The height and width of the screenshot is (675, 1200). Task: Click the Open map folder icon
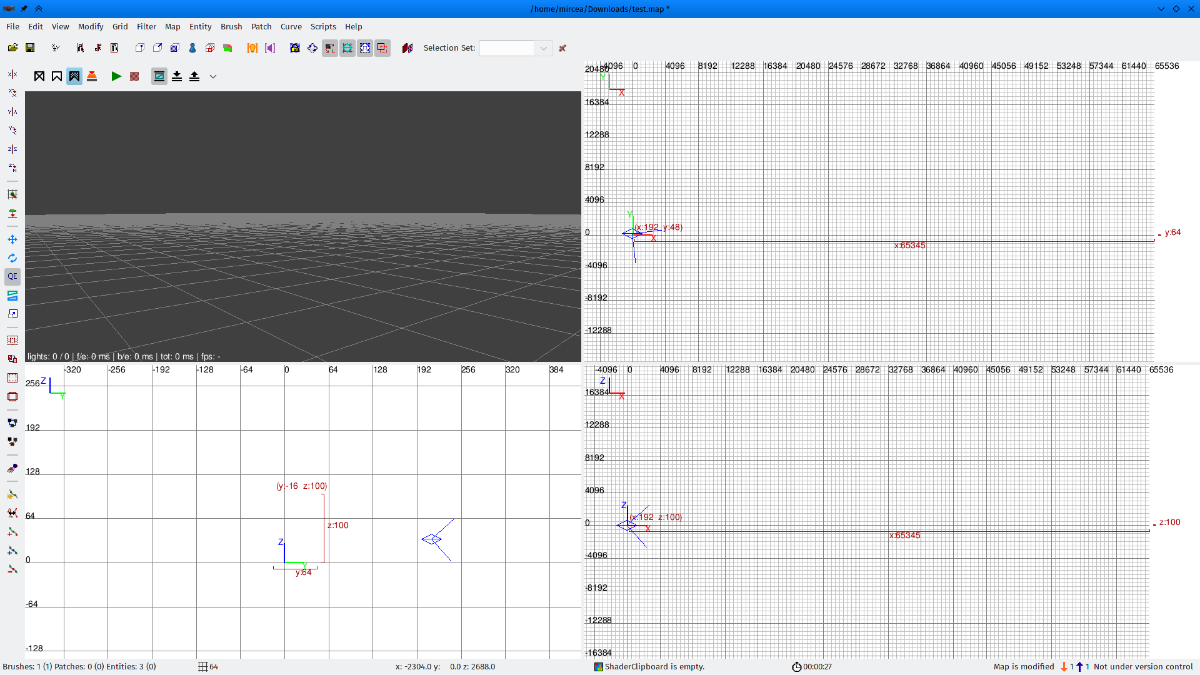click(x=12, y=47)
